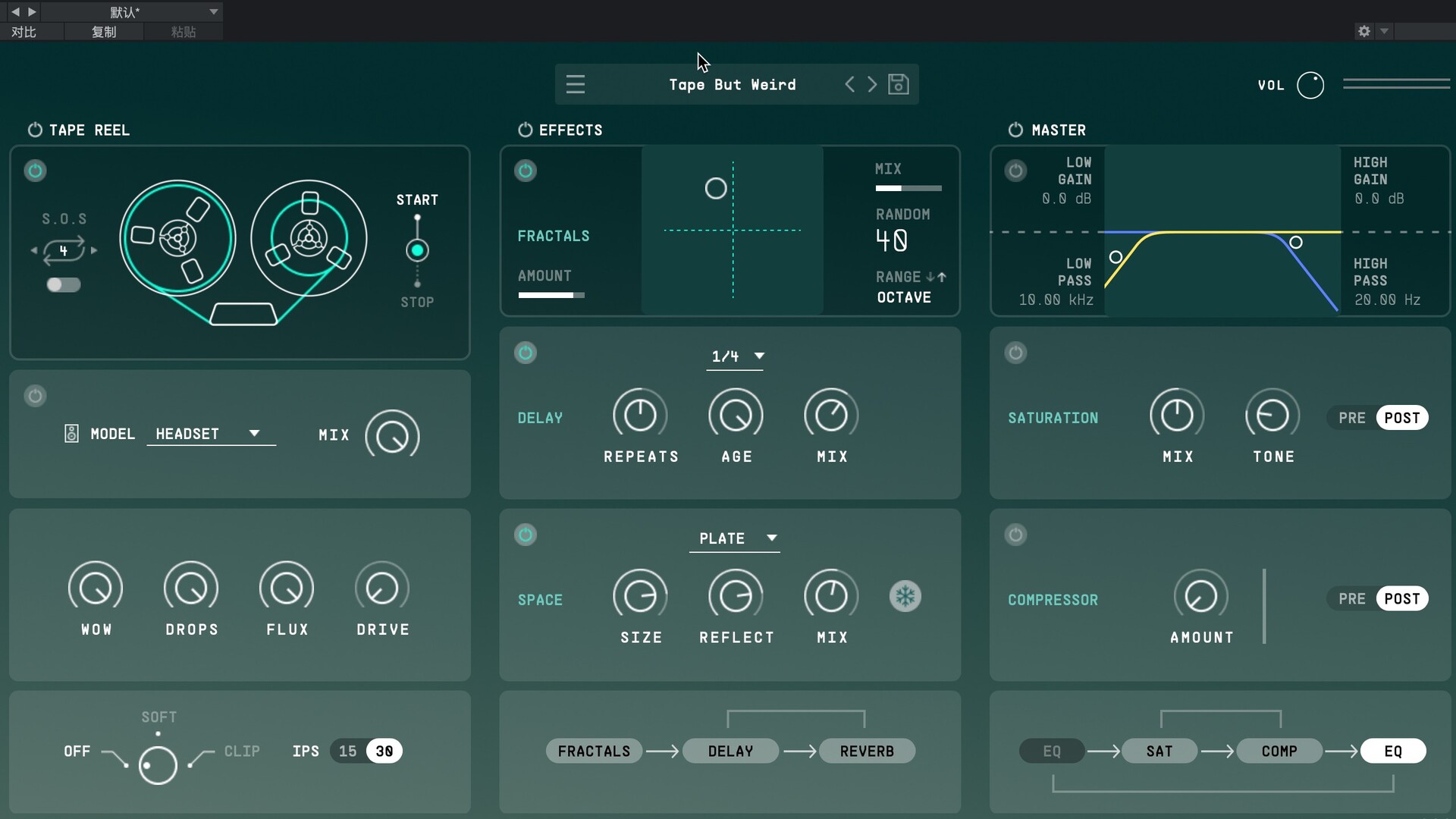
Task: Expand the 1/4 delay time dropdown
Action: click(736, 356)
